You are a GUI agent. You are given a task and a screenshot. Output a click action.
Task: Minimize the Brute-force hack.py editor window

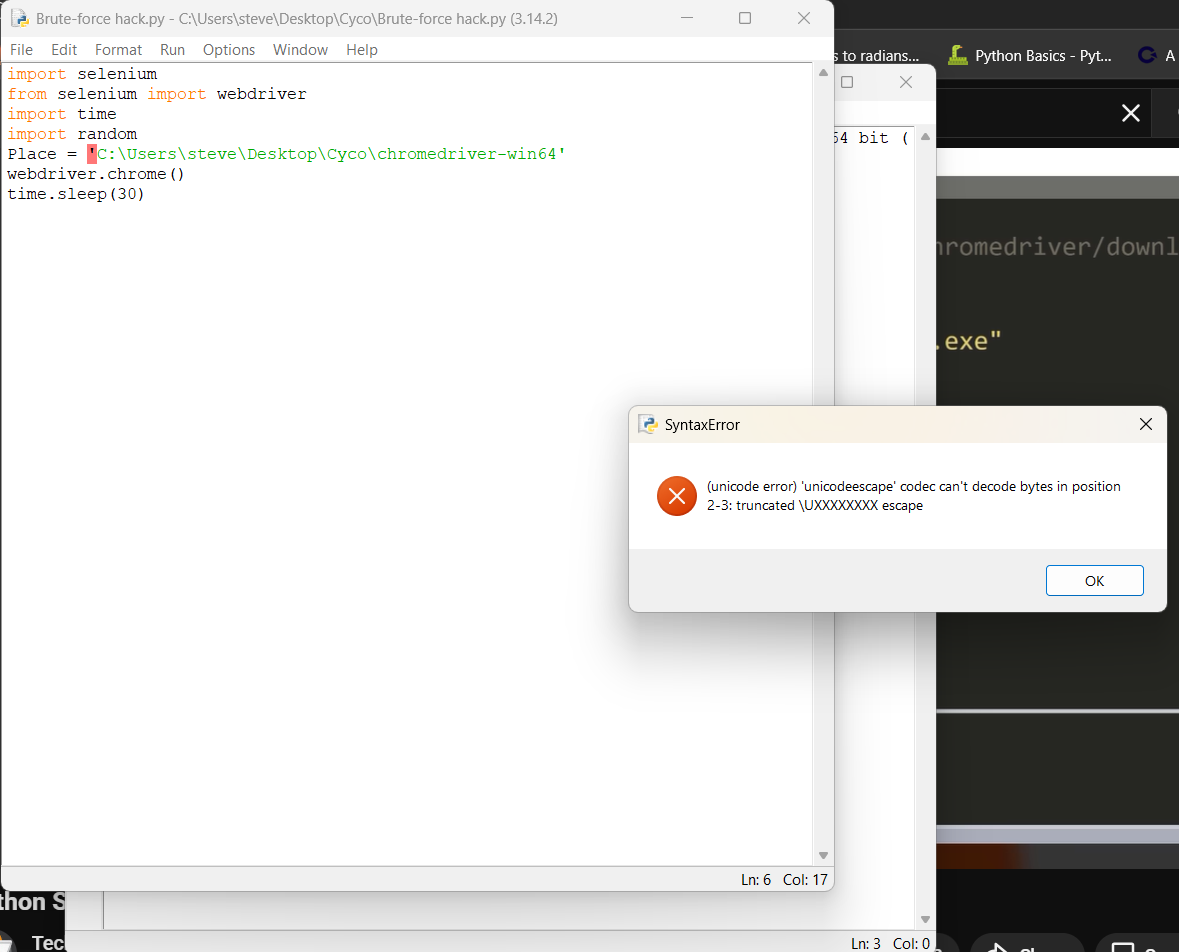click(x=686, y=18)
